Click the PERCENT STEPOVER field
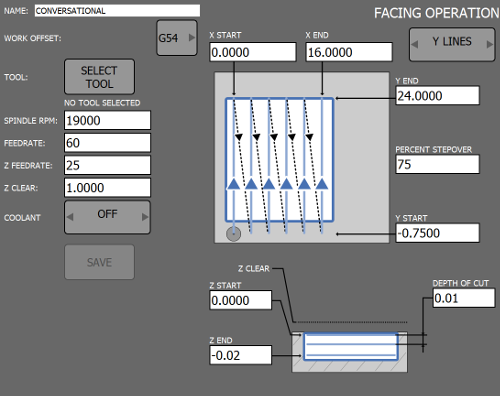Image resolution: width=500 pixels, height=396 pixels. click(x=437, y=164)
